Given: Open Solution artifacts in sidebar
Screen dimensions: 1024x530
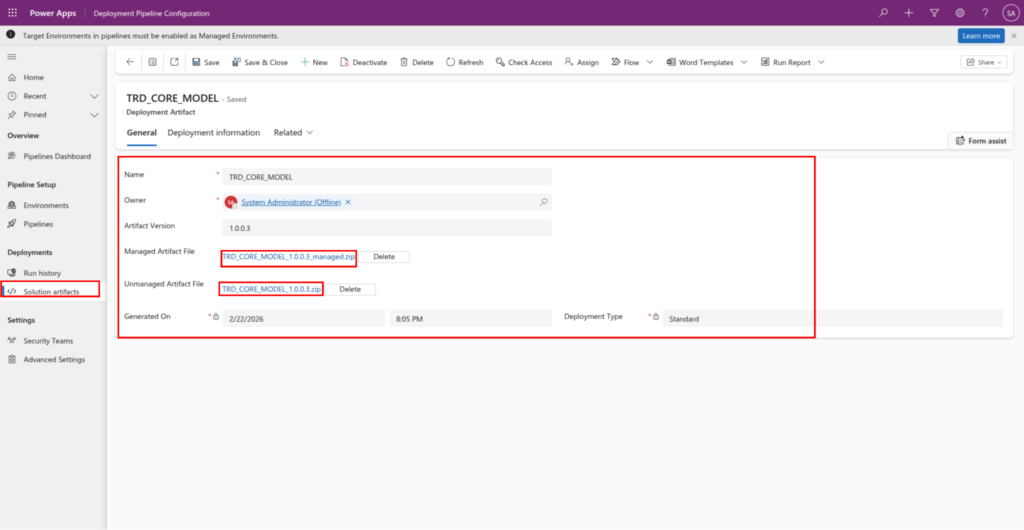Looking at the screenshot, I should coord(51,291).
